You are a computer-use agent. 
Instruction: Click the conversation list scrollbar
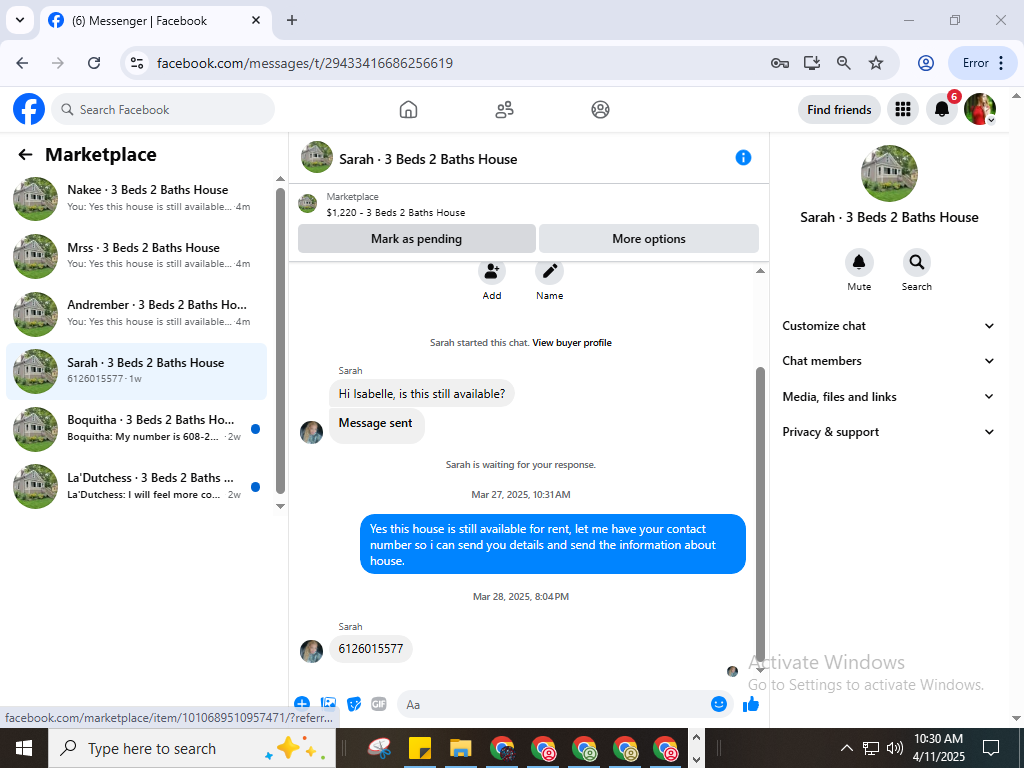click(x=280, y=340)
